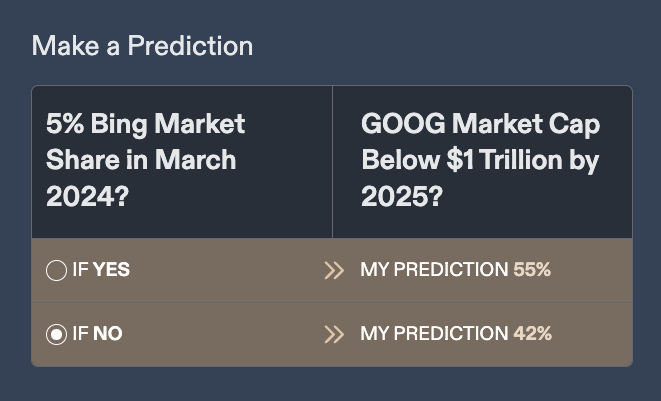This screenshot has height=401, width=661.
Task: Click the IF NO label text
Action: pyautogui.click(x=97, y=334)
